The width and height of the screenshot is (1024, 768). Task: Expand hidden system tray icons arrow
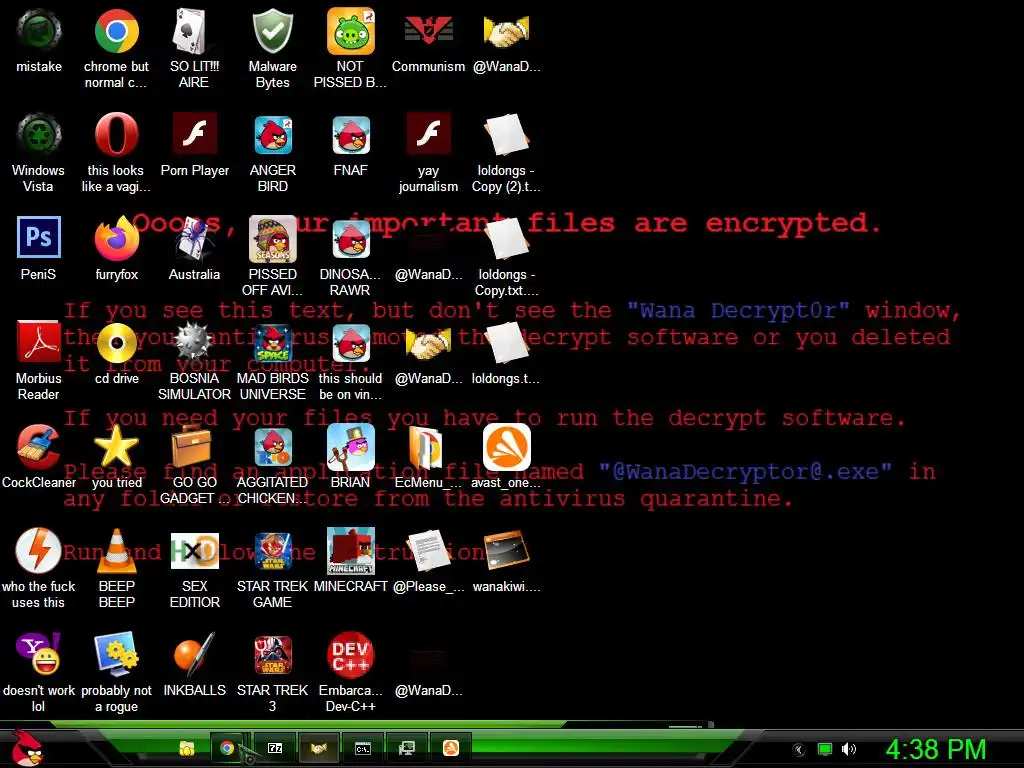(x=798, y=750)
